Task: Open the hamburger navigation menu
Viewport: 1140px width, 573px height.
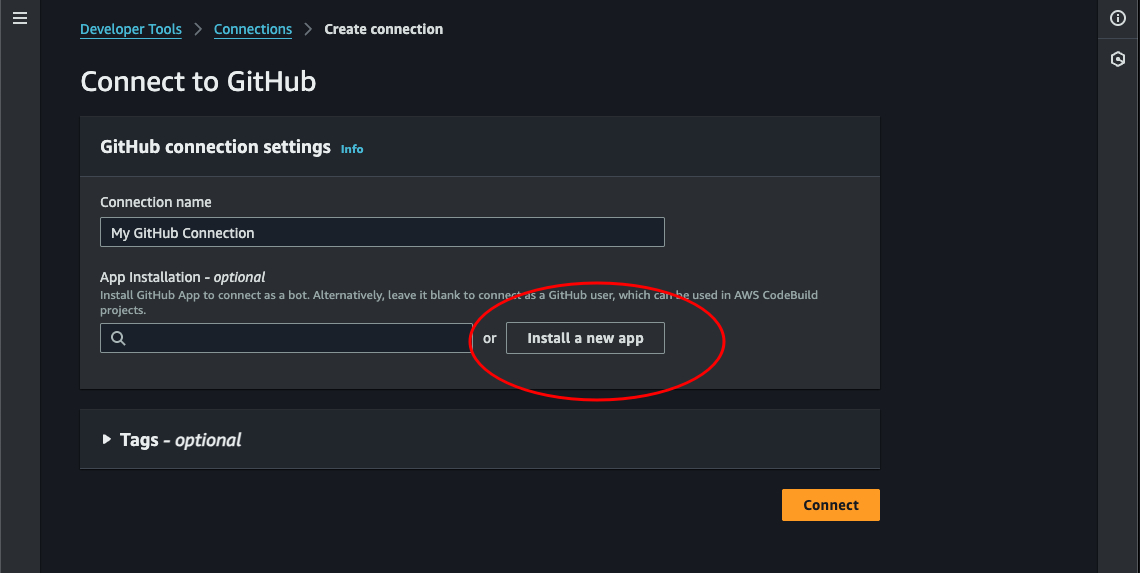Action: click(20, 19)
